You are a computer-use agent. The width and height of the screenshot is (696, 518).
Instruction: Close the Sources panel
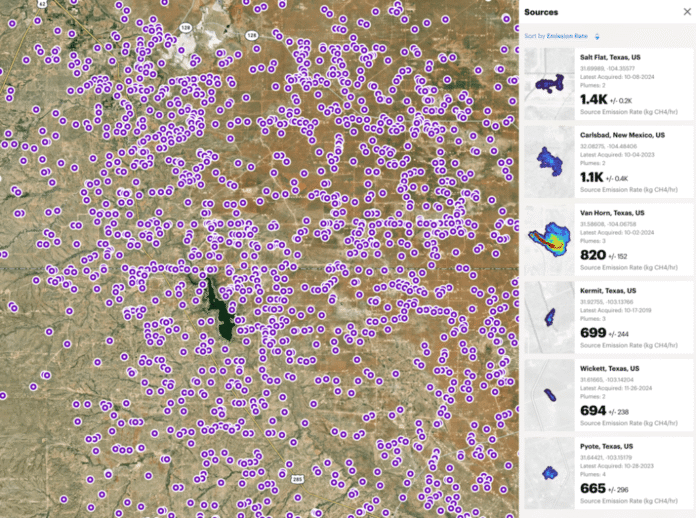[x=685, y=12]
